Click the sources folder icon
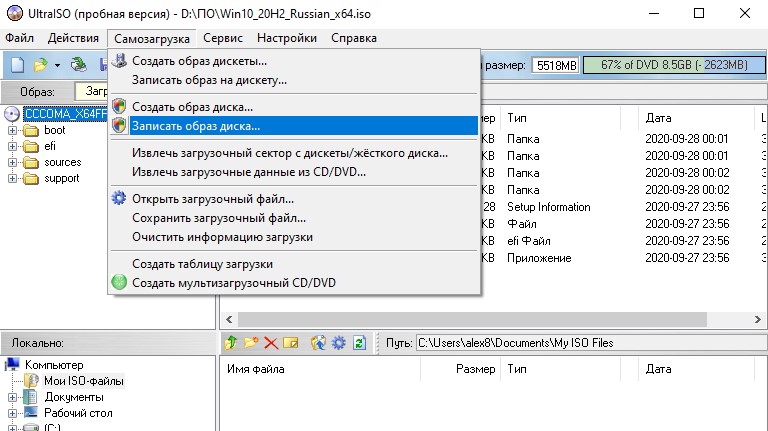The height and width of the screenshot is (431, 768). pos(31,163)
